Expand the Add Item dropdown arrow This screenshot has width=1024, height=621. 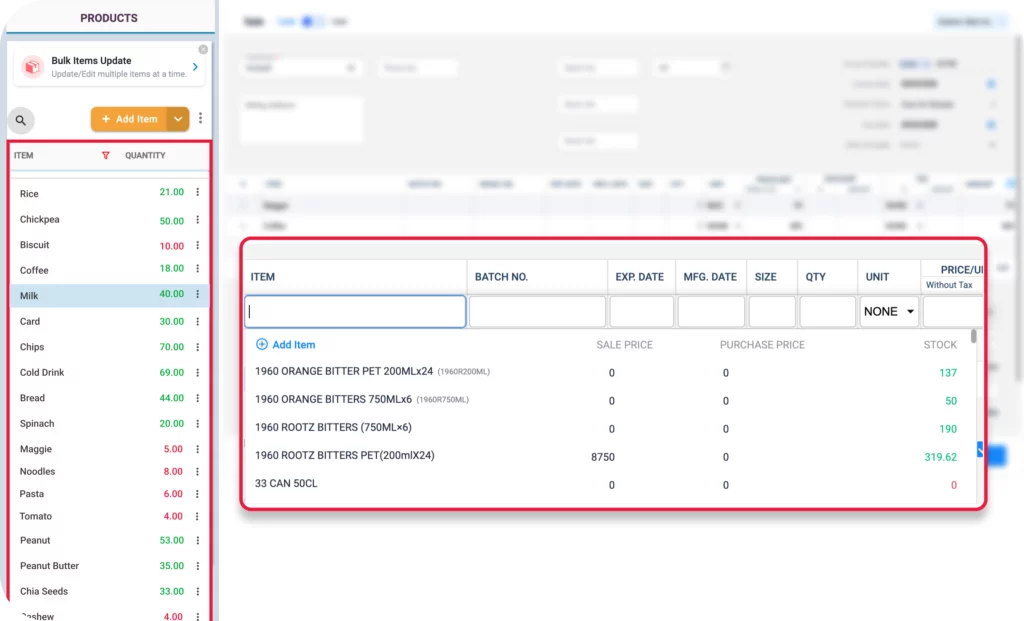pos(178,119)
